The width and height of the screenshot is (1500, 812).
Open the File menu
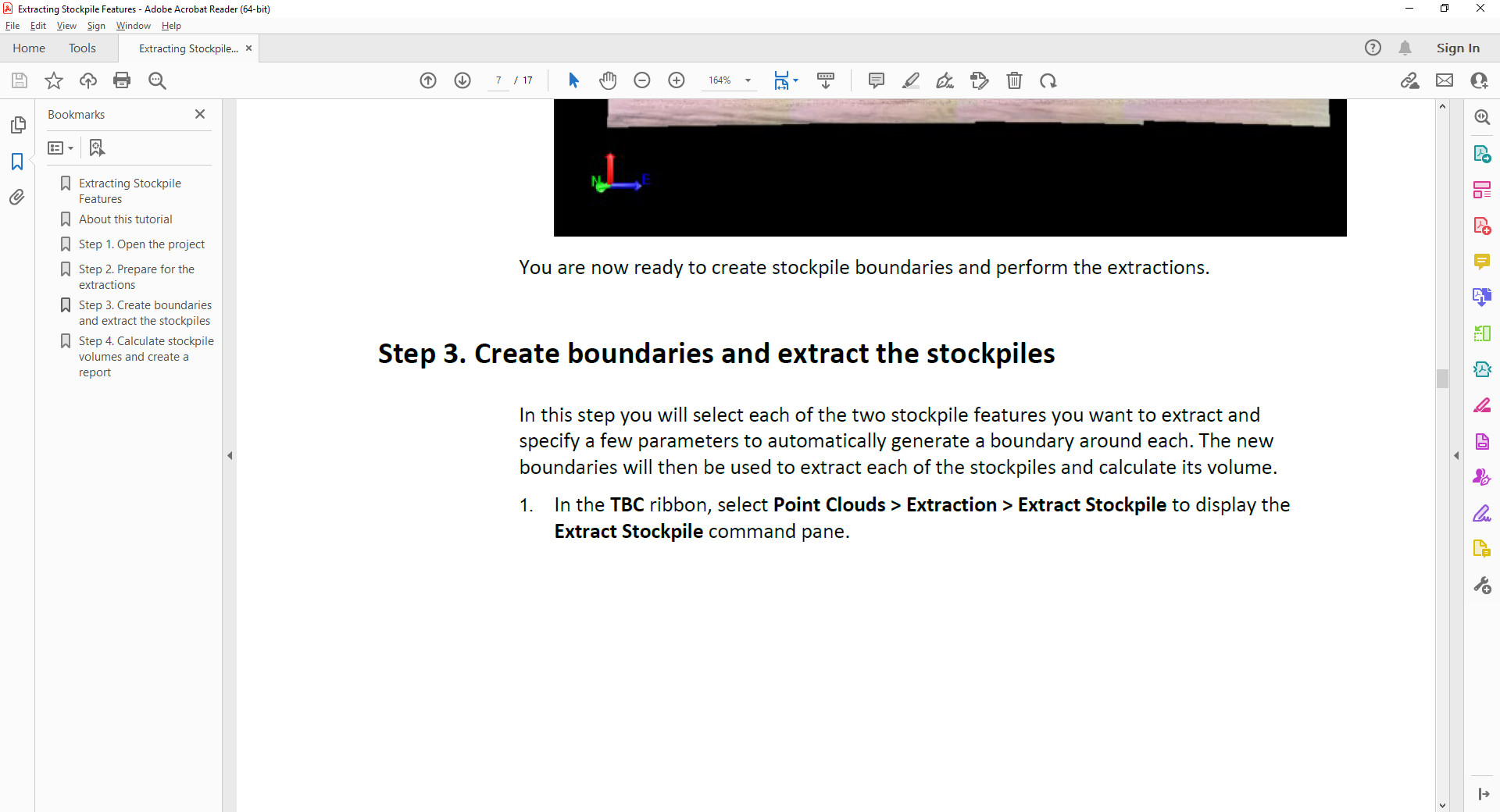click(12, 26)
